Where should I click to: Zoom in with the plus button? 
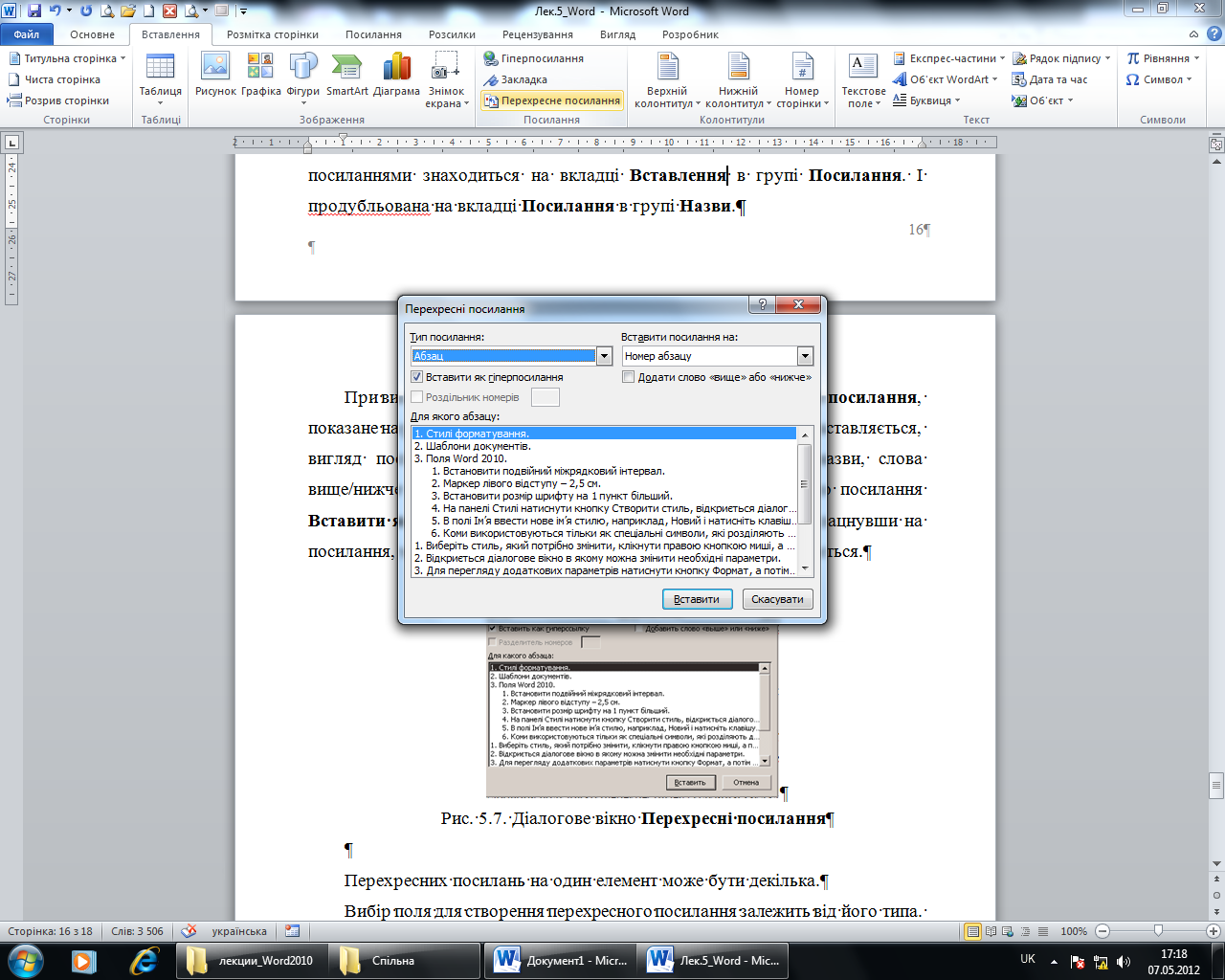(x=1214, y=931)
